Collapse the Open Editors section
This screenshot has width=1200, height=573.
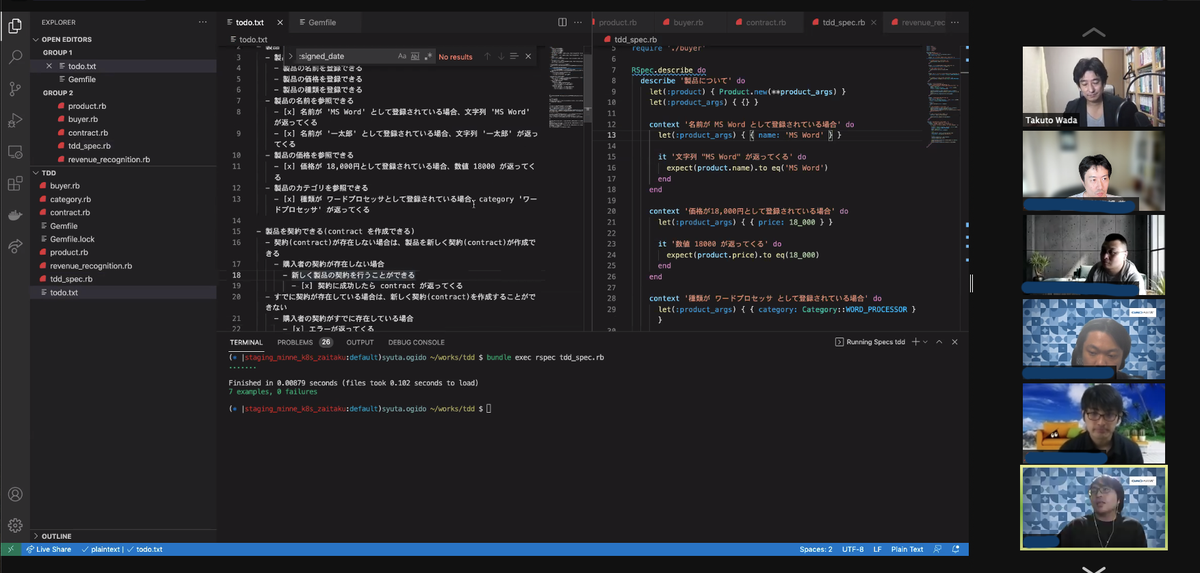tap(66, 37)
